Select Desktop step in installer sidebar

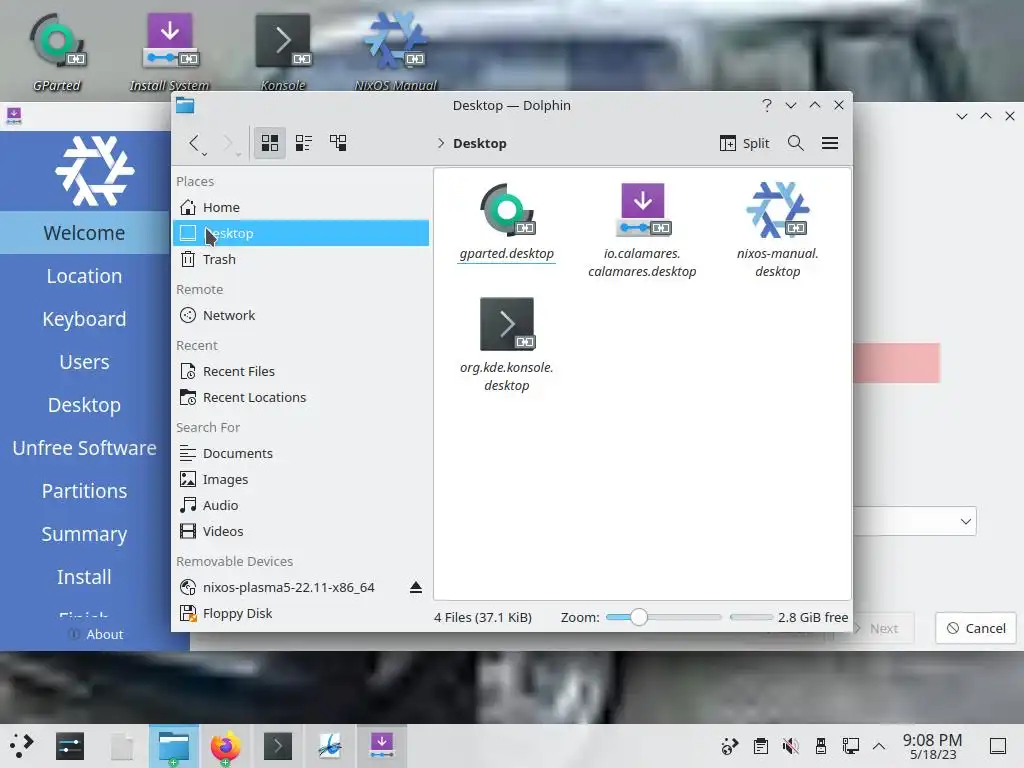coord(84,406)
